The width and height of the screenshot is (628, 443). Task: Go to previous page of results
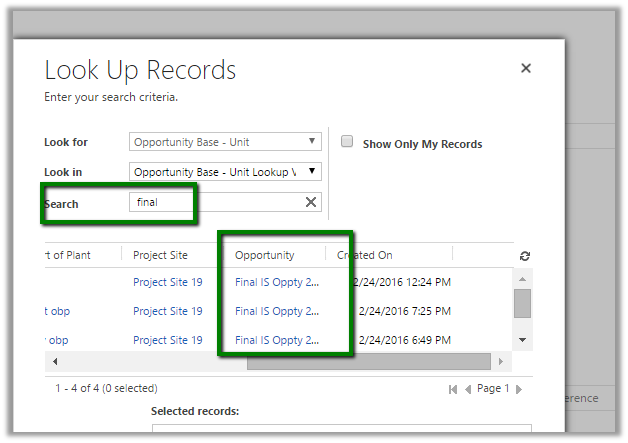coord(468,389)
